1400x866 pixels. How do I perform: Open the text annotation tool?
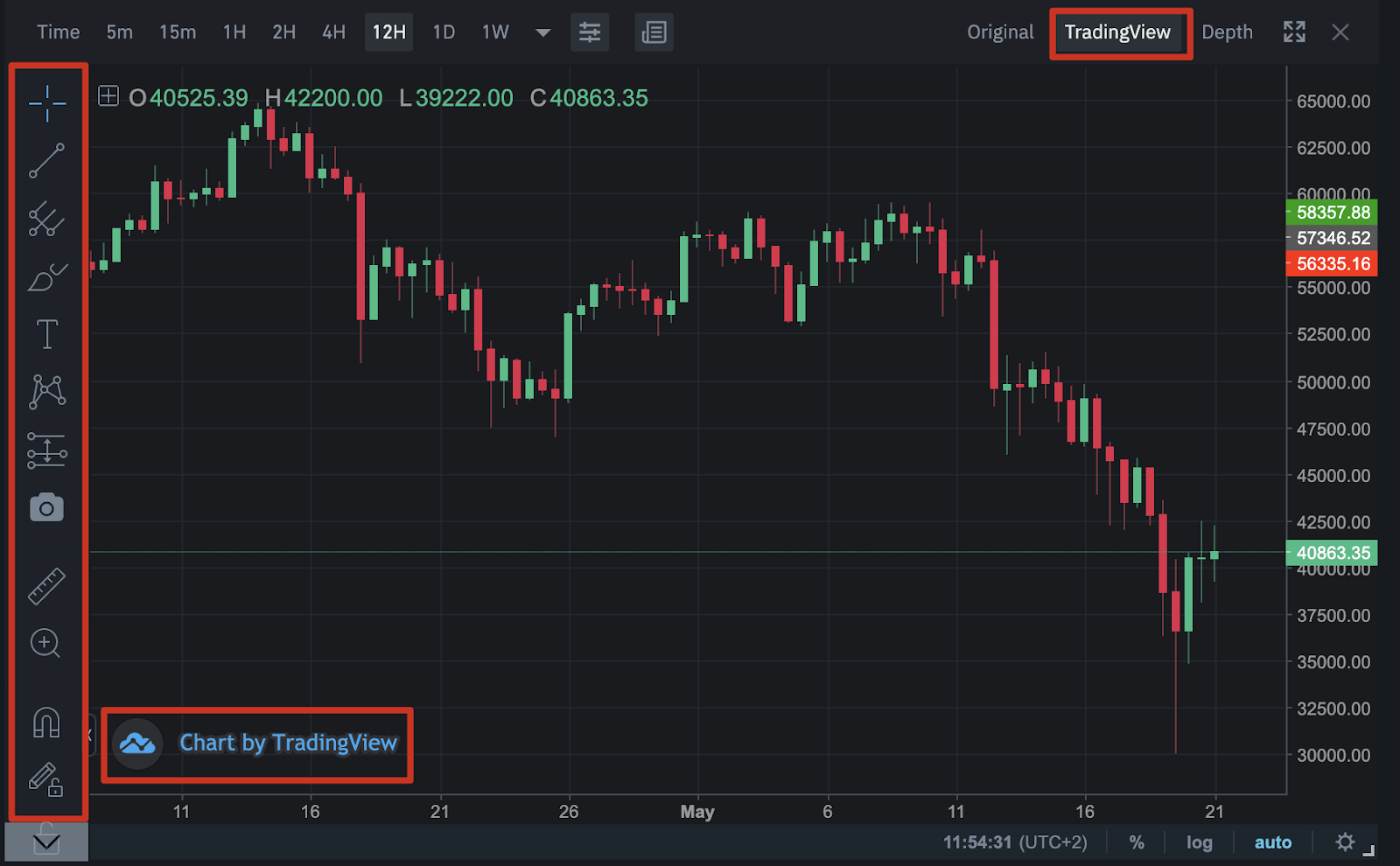[48, 333]
